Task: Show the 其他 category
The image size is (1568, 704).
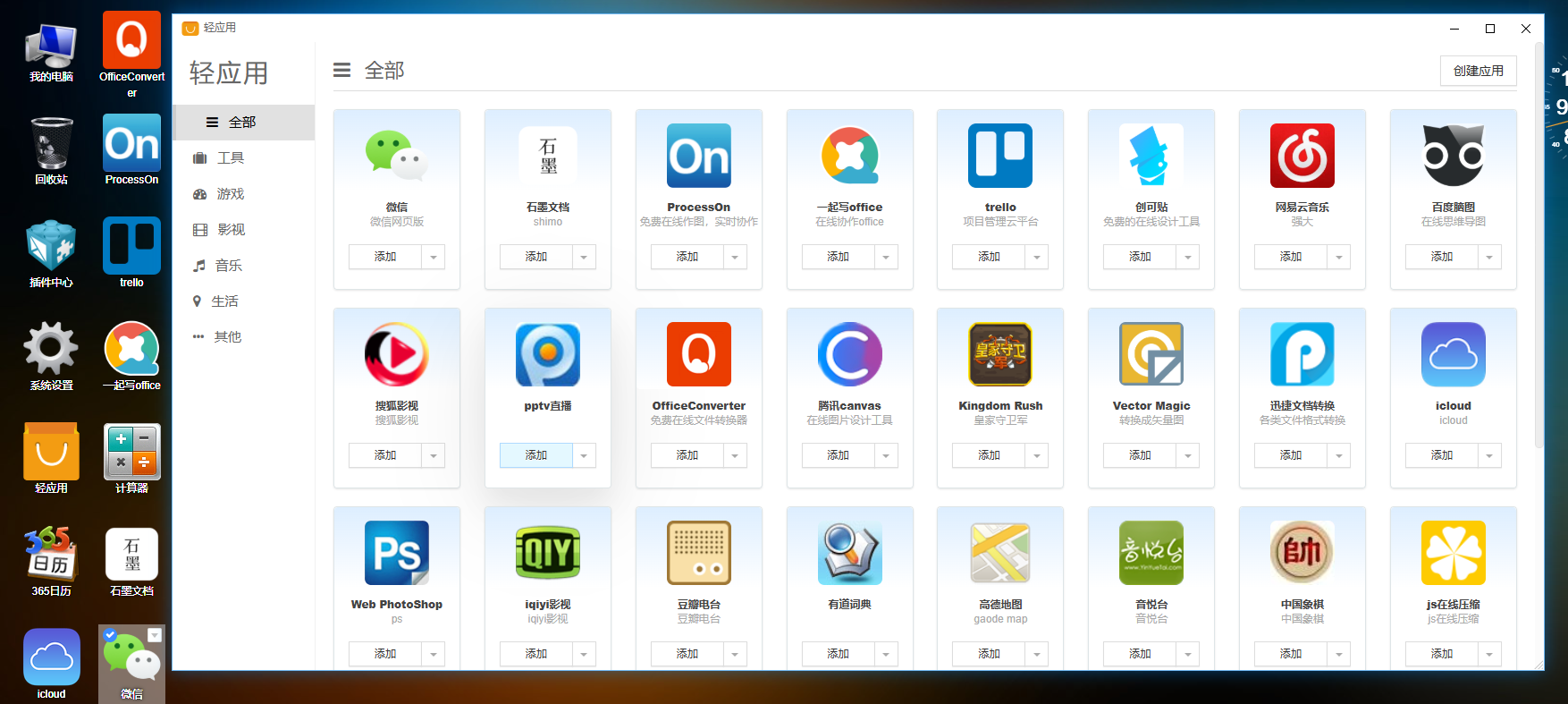Action: click(x=243, y=337)
